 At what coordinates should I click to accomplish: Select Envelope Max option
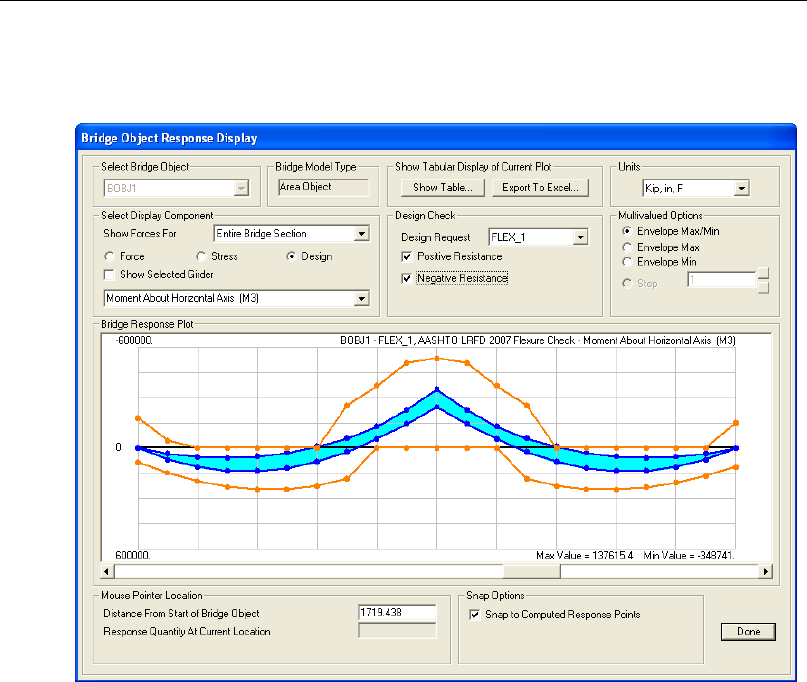point(627,248)
